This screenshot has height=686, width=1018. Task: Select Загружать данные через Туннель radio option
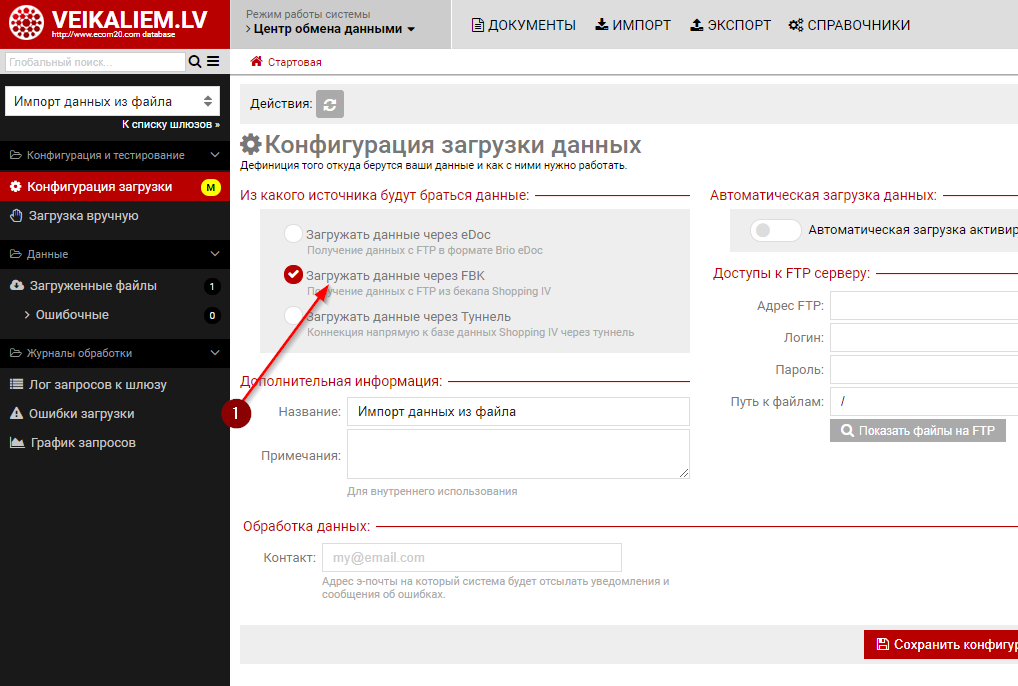[x=293, y=316]
